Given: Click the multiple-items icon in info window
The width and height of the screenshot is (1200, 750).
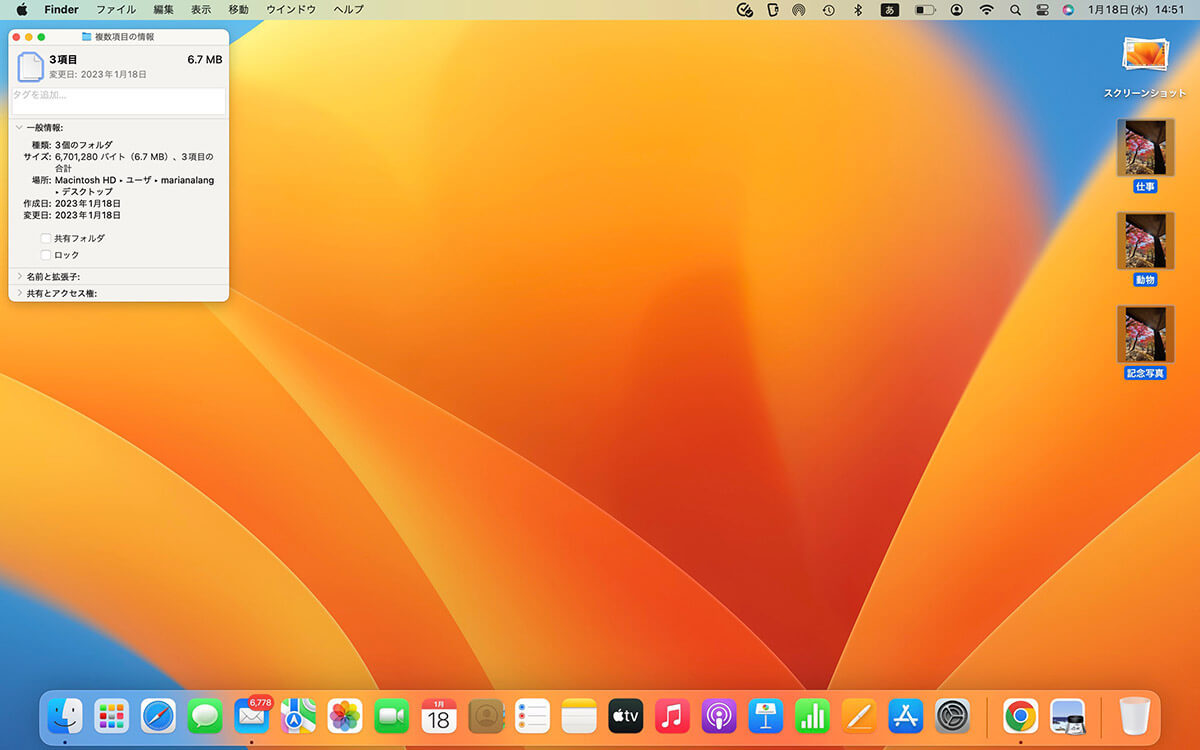Looking at the screenshot, I should point(31,66).
